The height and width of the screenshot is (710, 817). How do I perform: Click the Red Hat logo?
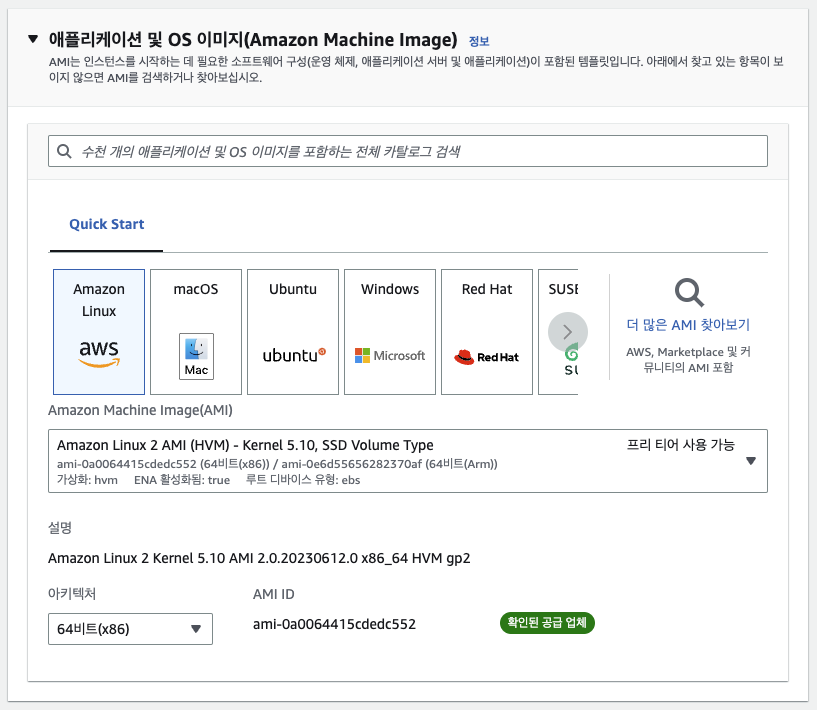pos(487,357)
